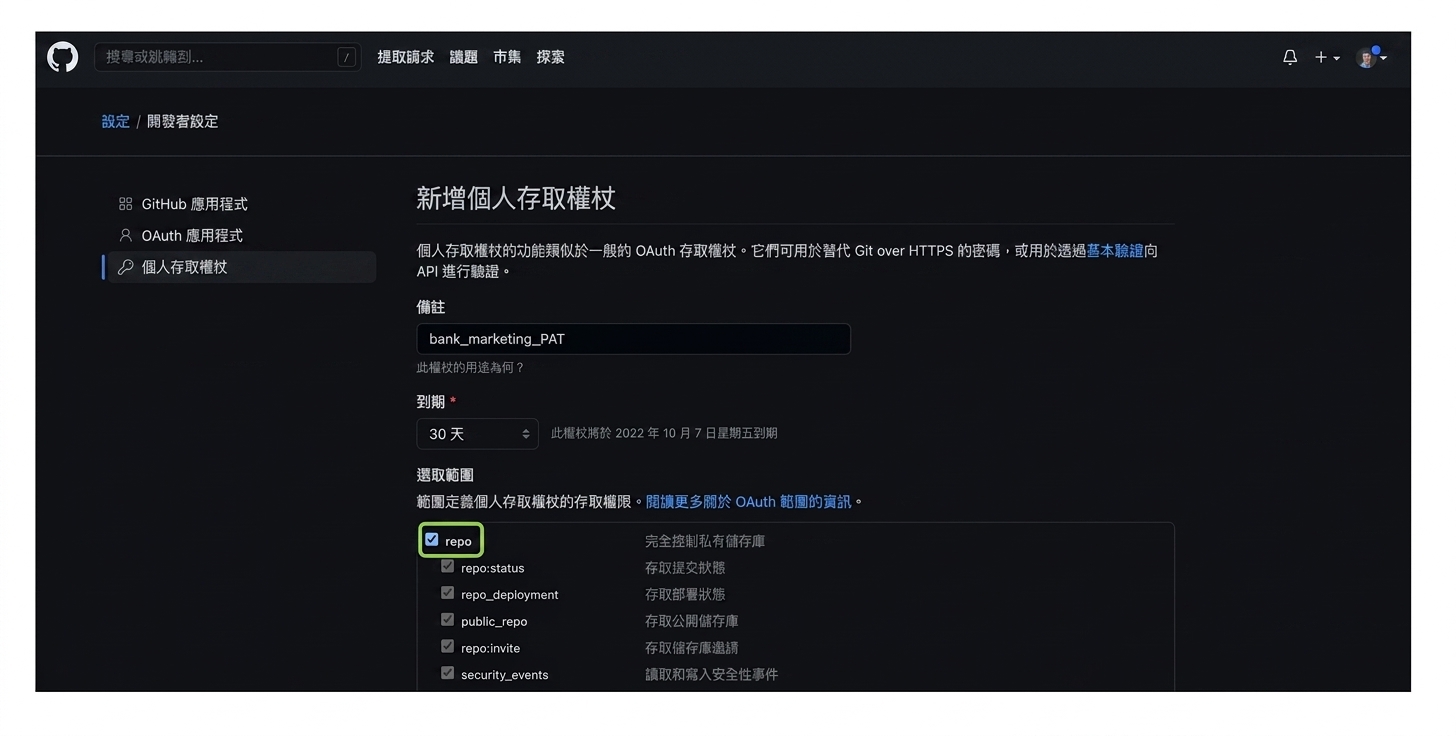Focus the 搜尋或跳轉到 search box
Viewport: 1456px width, 736px height.
tap(228, 57)
